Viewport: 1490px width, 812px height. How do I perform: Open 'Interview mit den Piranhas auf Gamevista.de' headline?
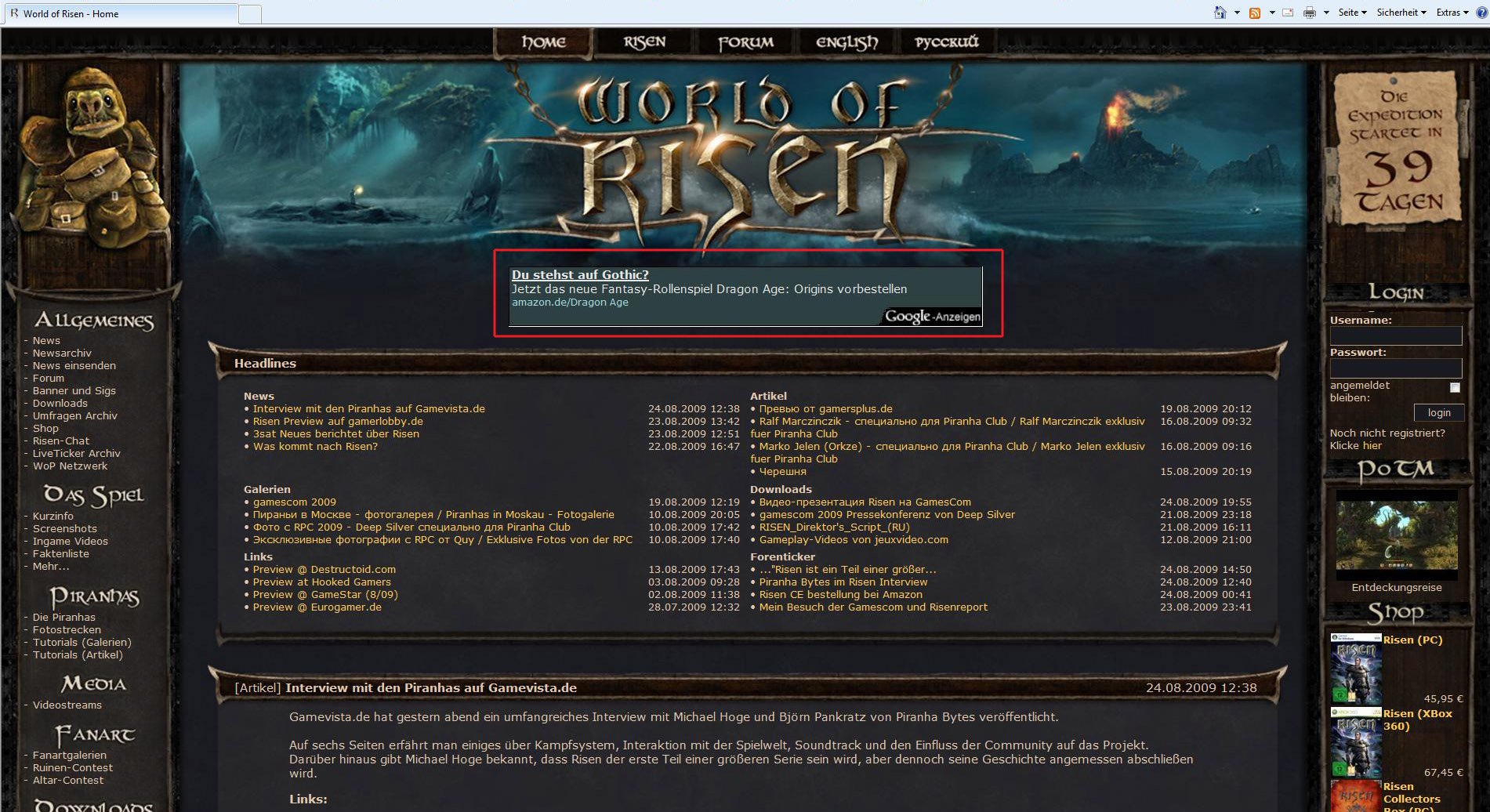point(369,409)
